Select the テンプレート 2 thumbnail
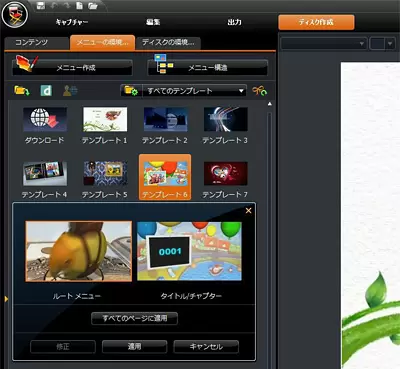Screen dimensions: 400x369 pos(165,119)
